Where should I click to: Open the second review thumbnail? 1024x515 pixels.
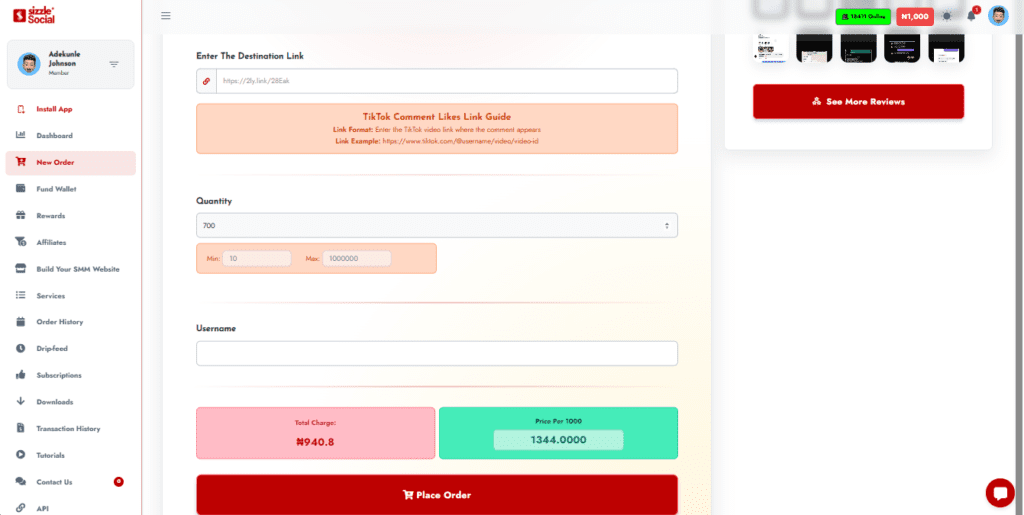tap(814, 48)
